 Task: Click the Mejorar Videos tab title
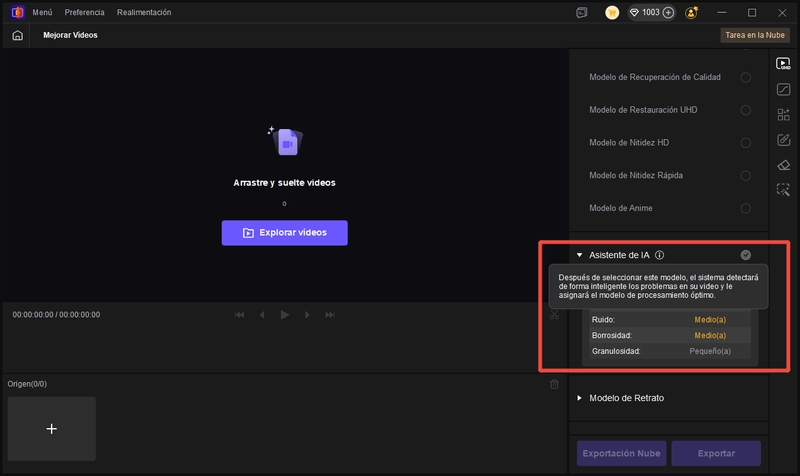[70, 35]
